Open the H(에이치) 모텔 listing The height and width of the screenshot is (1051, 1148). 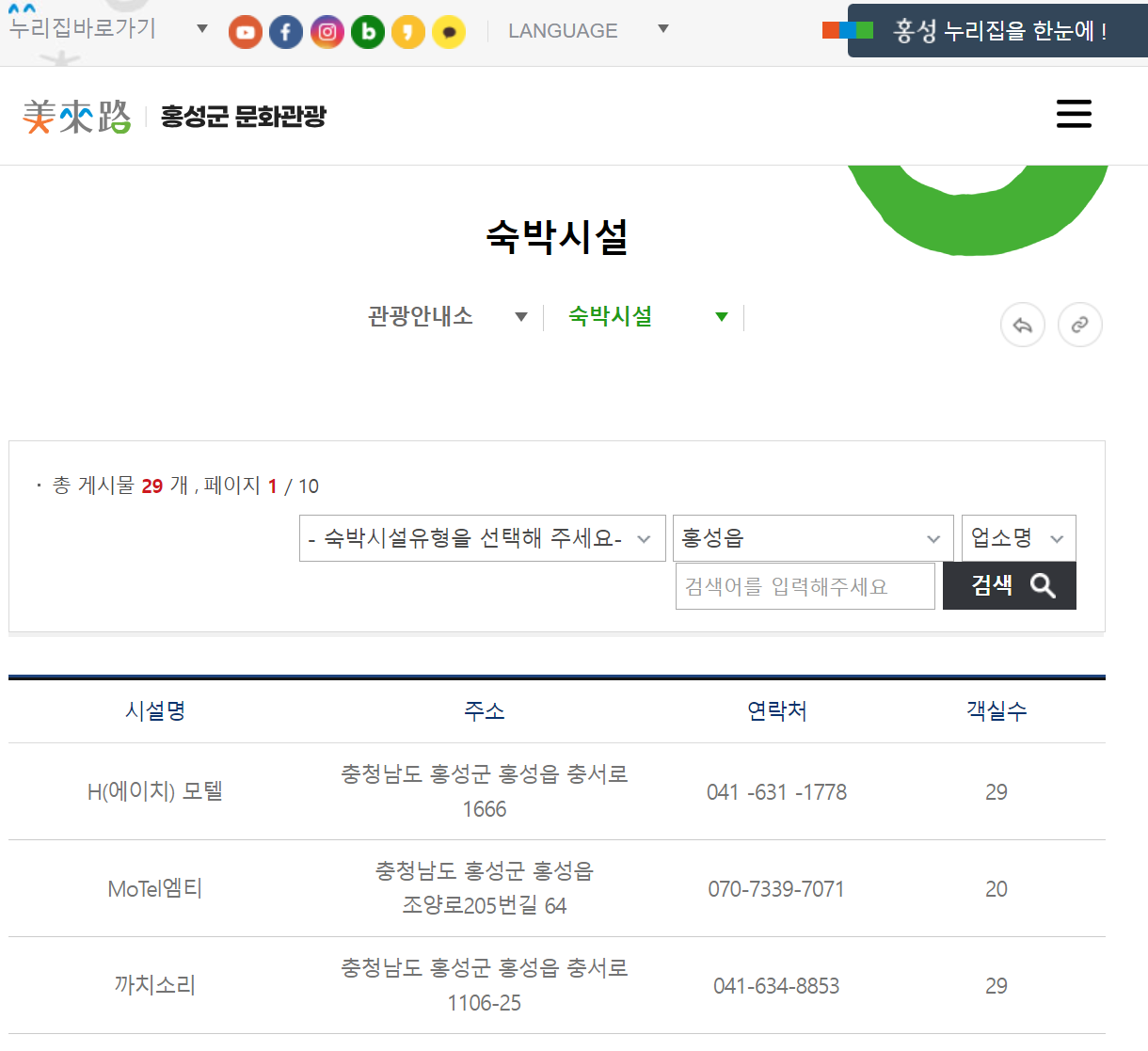click(154, 791)
